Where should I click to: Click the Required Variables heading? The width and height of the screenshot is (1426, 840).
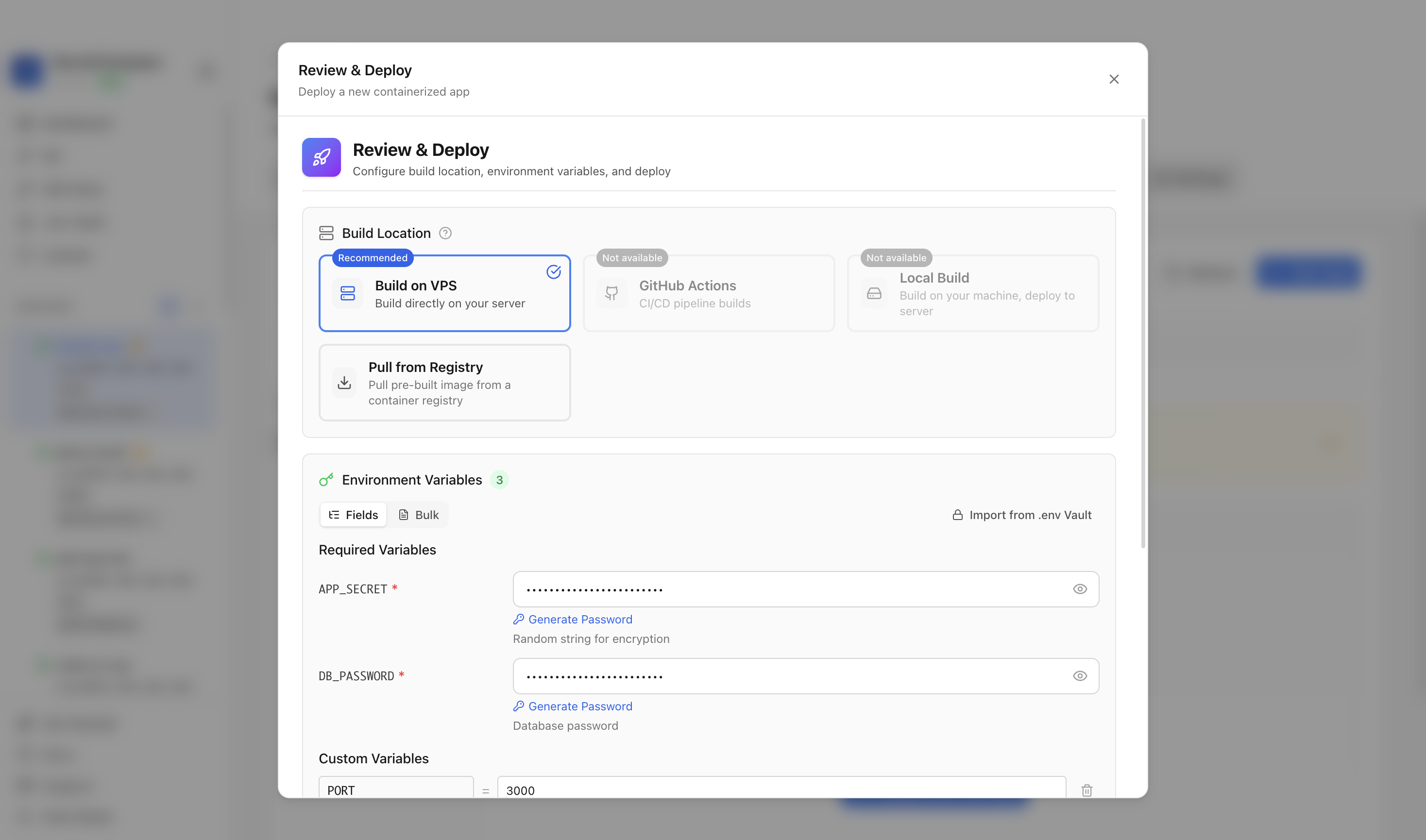pos(377,550)
